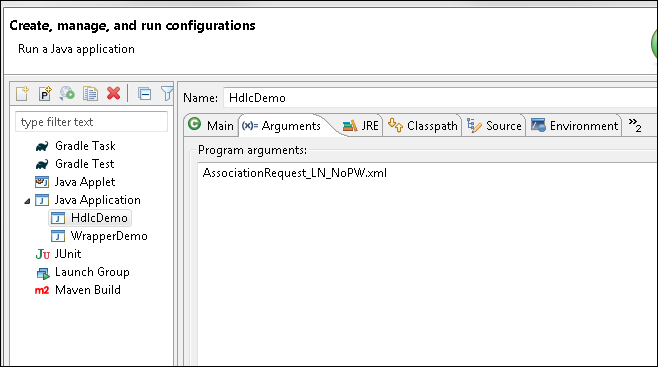The image size is (658, 367).
Task: Click the WrapperDemo Java icon
Action: click(58, 237)
